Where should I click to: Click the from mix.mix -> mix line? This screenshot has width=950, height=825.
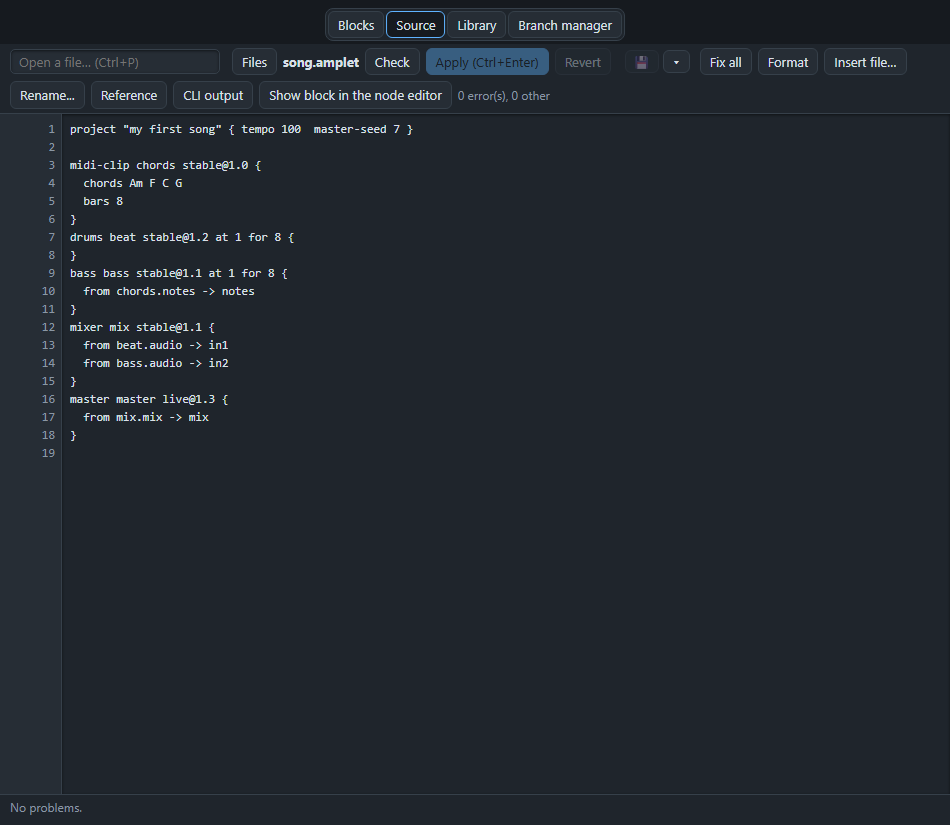[146, 417]
